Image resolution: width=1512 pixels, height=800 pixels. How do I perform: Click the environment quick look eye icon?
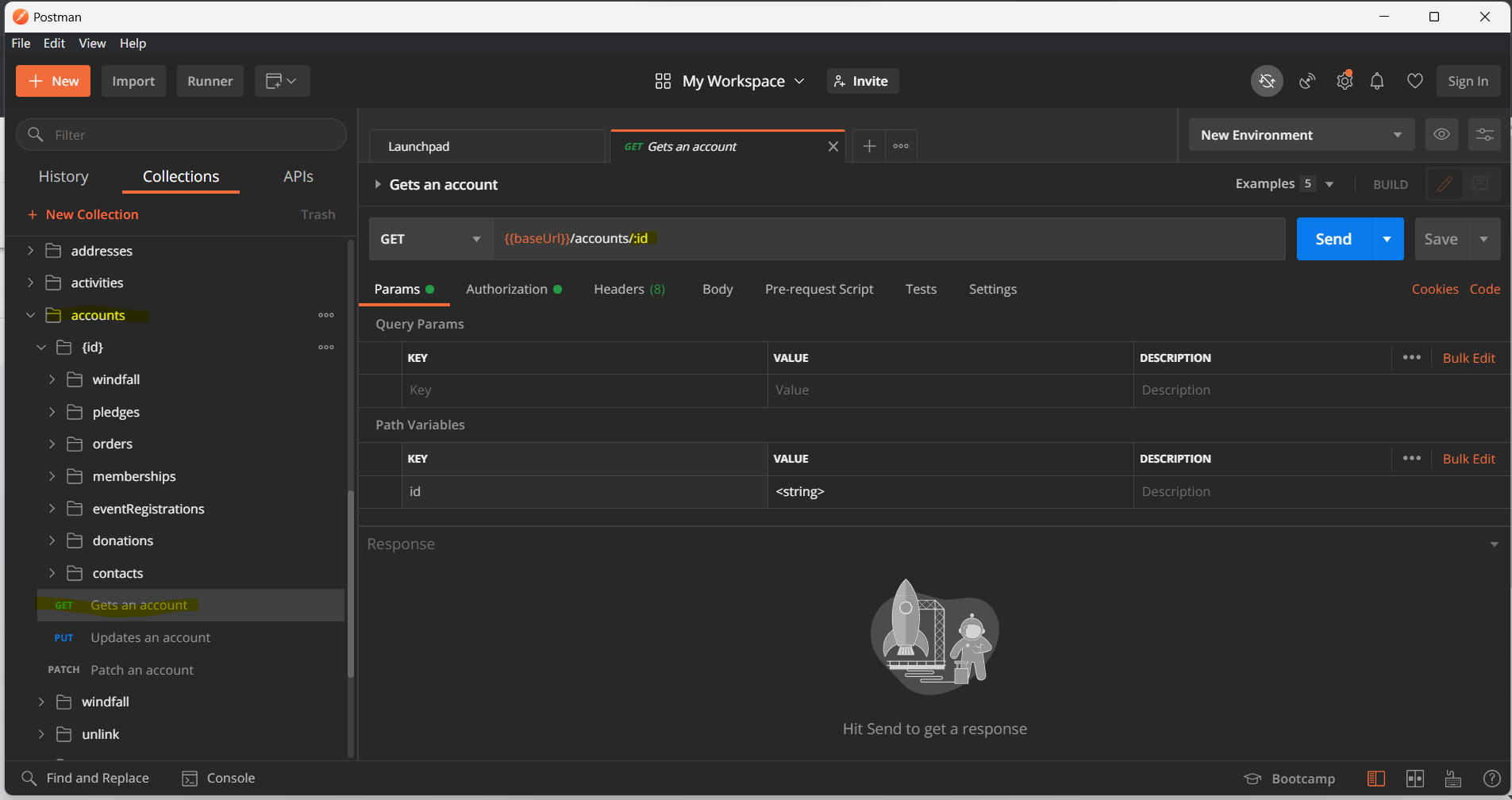click(1441, 134)
